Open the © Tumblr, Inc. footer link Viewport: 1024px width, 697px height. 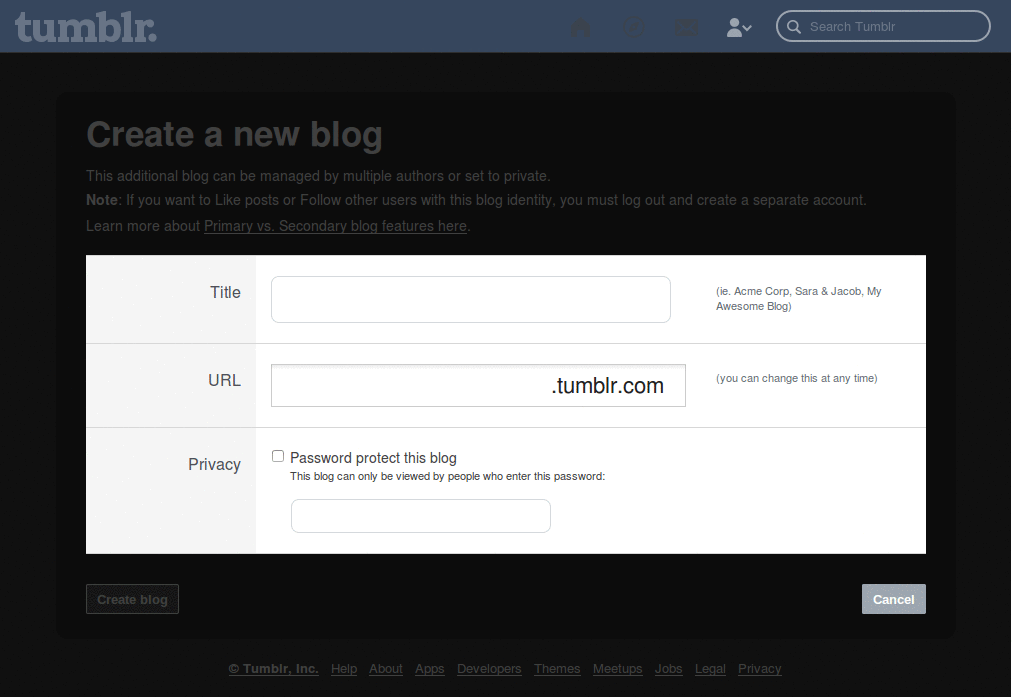(274, 669)
